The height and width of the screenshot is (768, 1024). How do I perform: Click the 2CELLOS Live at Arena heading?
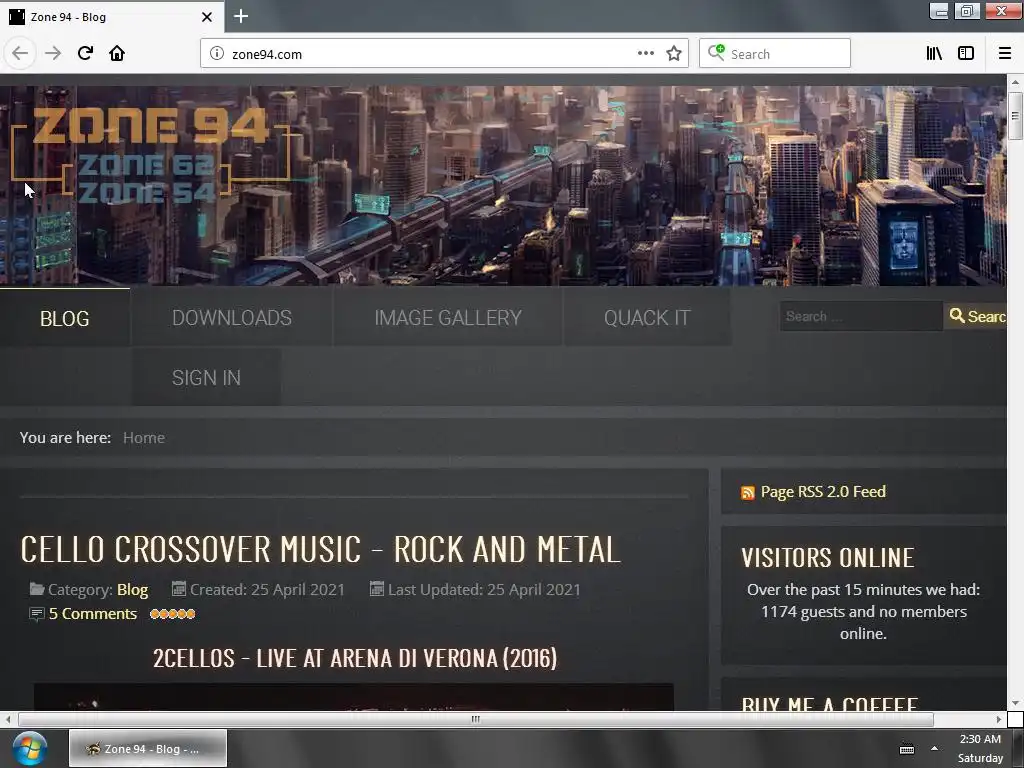(355, 658)
